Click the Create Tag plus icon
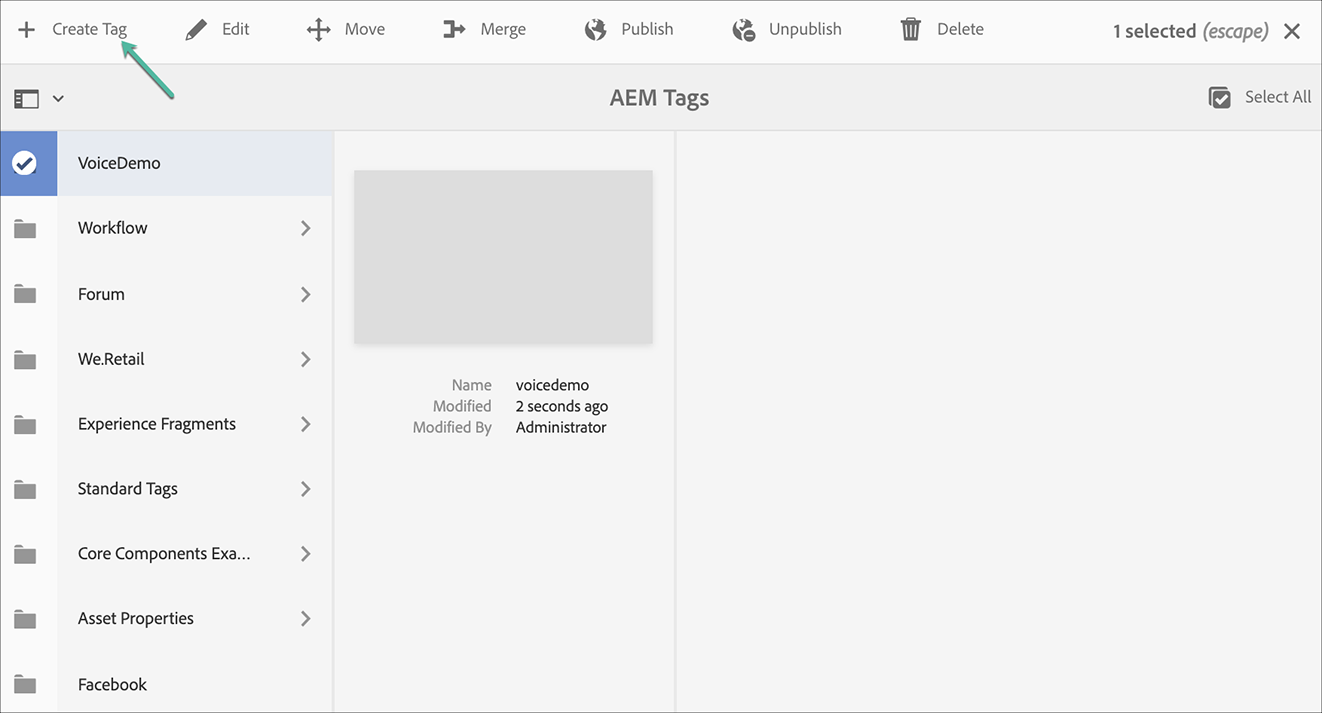Screen dimensions: 1322x713 tap(26, 30)
